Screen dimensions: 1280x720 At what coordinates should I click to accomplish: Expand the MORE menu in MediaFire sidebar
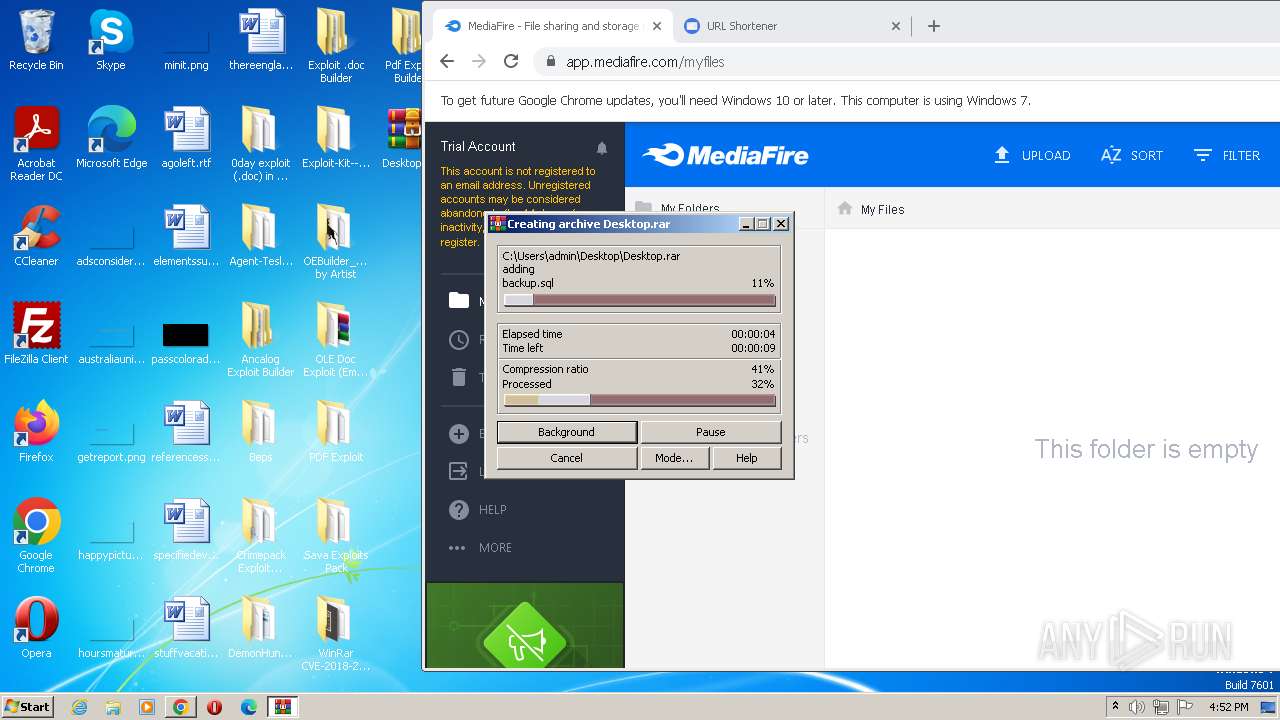pos(480,548)
